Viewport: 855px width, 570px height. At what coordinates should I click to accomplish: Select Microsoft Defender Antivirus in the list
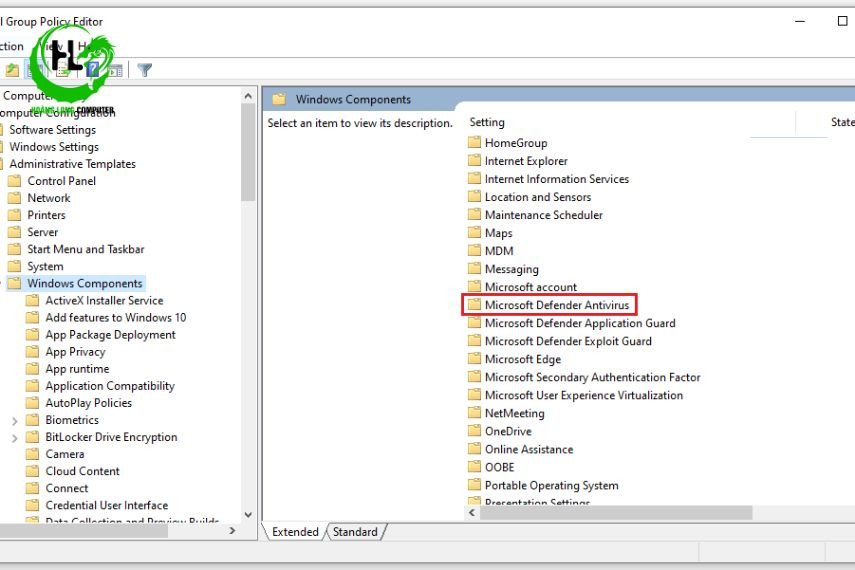coord(549,305)
